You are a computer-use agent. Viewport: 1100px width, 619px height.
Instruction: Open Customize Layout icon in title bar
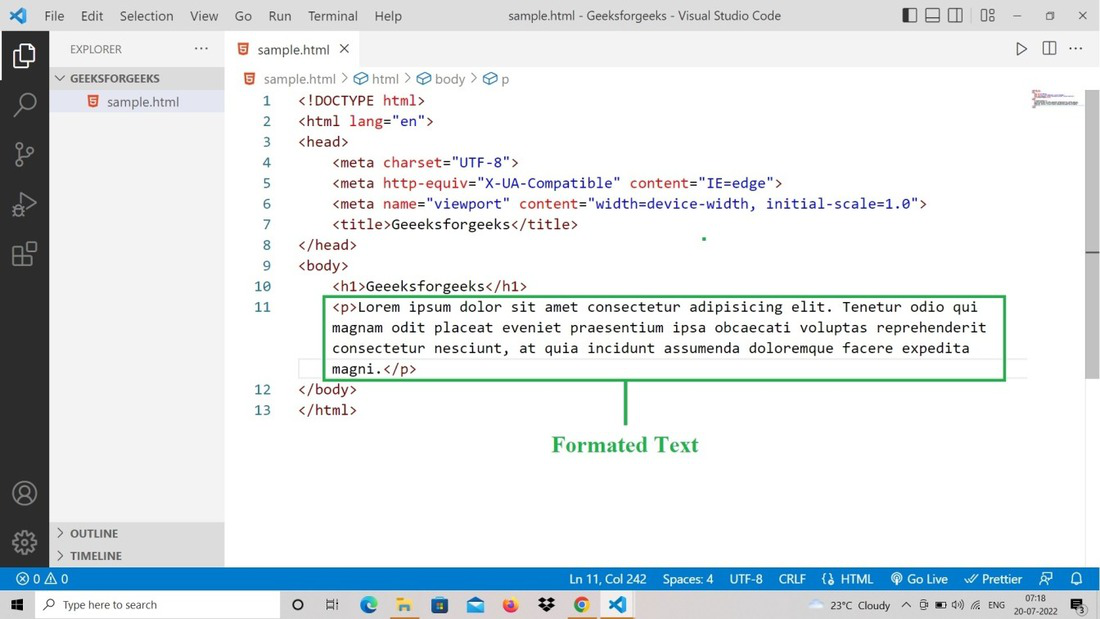point(988,15)
